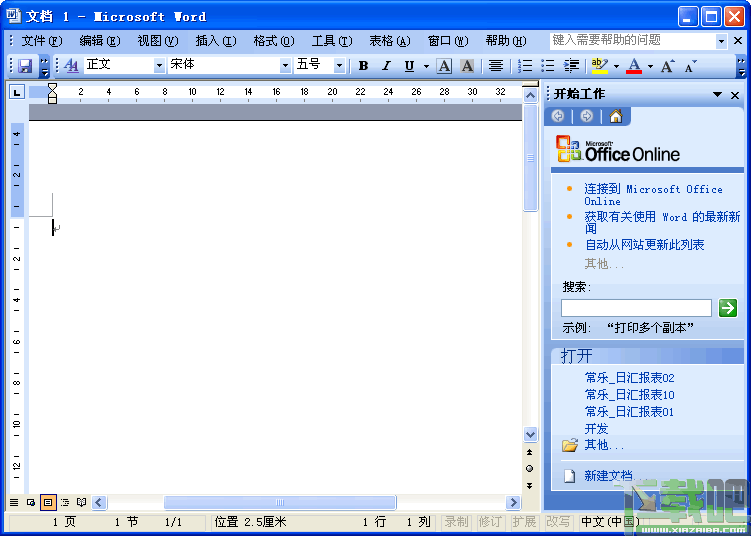Screen dimensions: 751x536
Task: Toggle Italic formatting
Action: (x=387, y=66)
